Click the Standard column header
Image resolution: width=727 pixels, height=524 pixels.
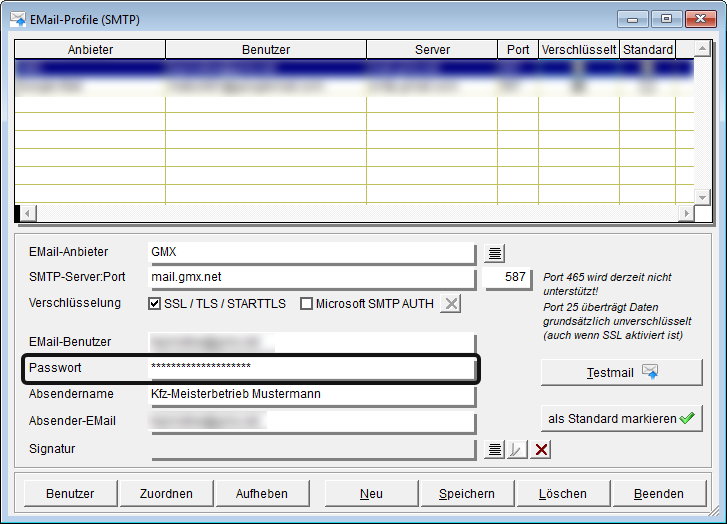pyautogui.click(x=648, y=50)
